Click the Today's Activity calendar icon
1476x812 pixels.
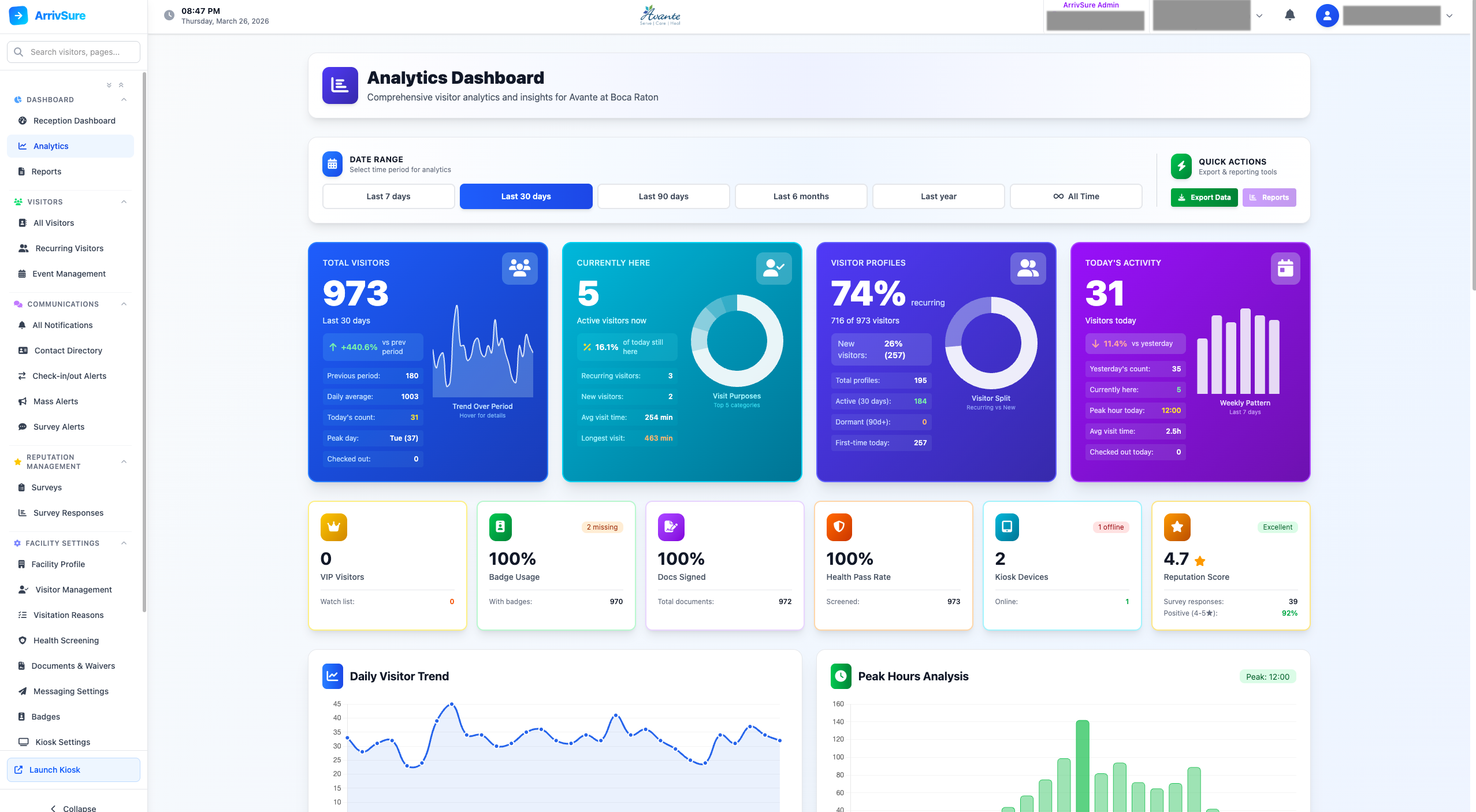(x=1285, y=268)
